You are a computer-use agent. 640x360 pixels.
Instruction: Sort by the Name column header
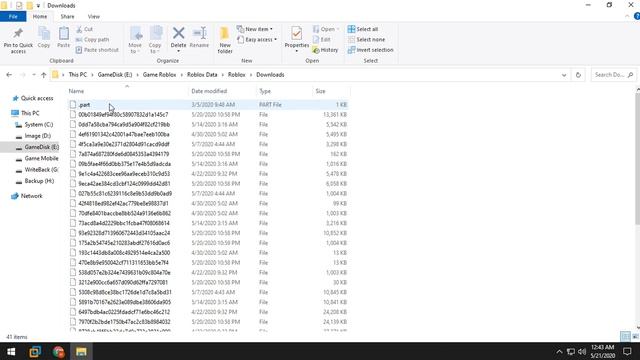[127, 91]
